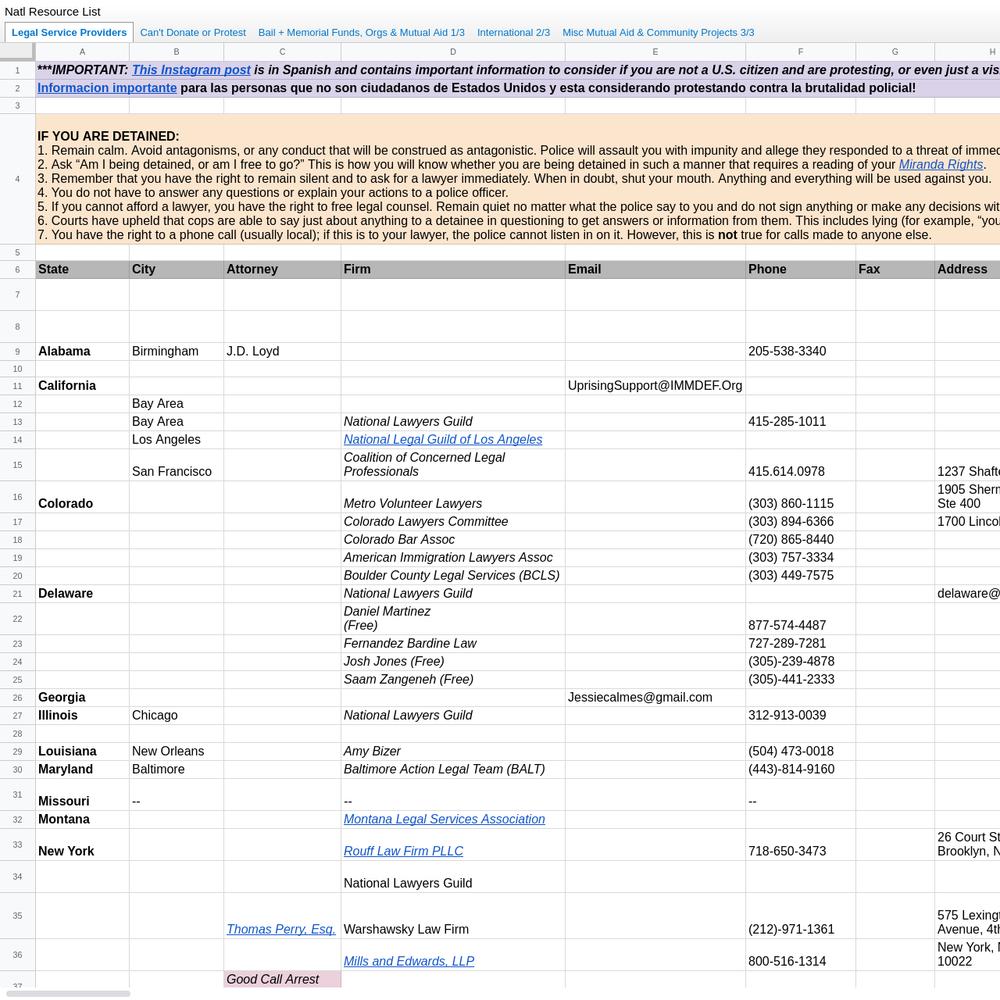This screenshot has width=1000, height=1000.
Task: Follow the Thomas Perry, Esq. link
Action: [x=281, y=929]
